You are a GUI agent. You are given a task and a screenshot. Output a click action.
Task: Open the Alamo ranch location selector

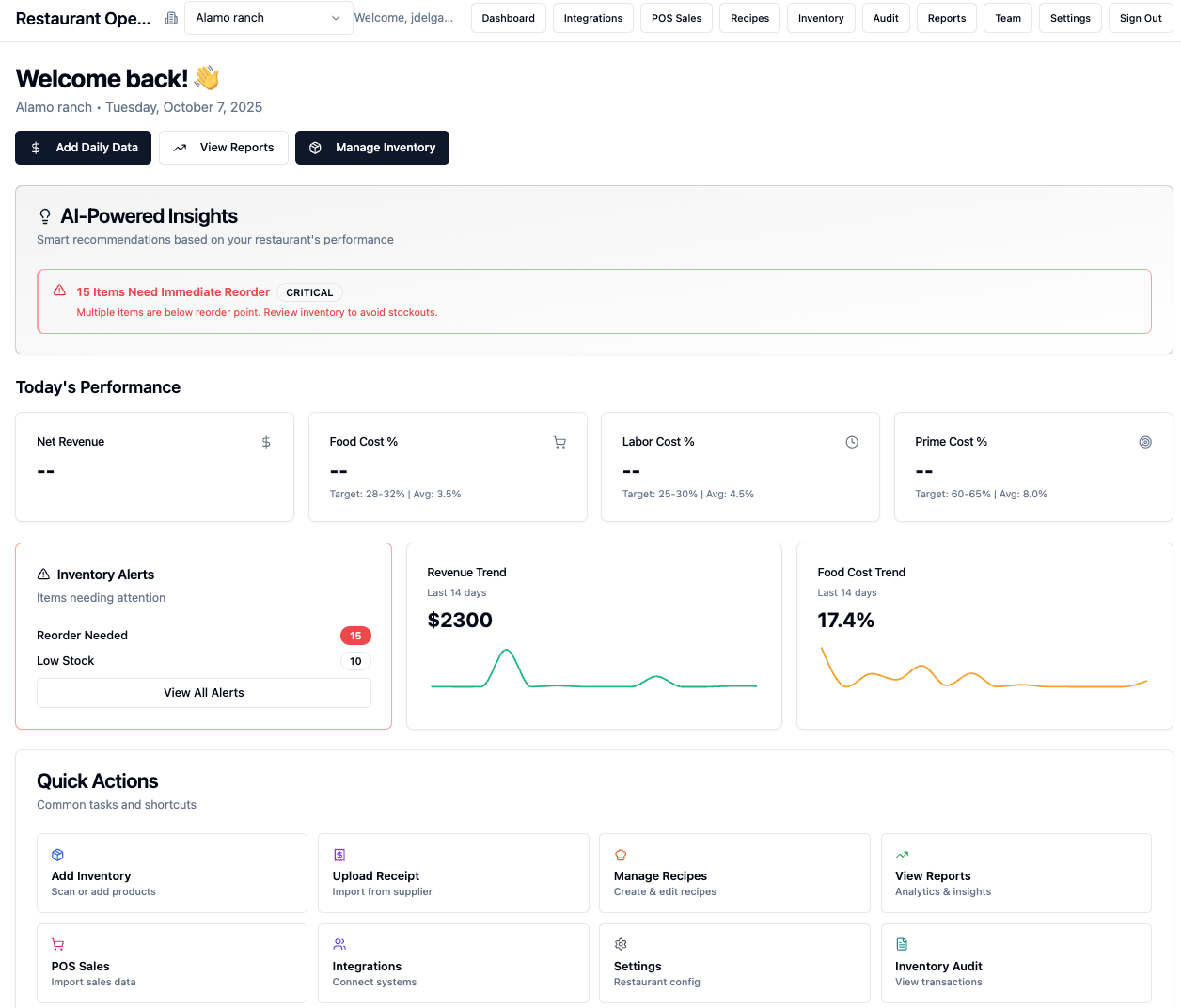268,18
